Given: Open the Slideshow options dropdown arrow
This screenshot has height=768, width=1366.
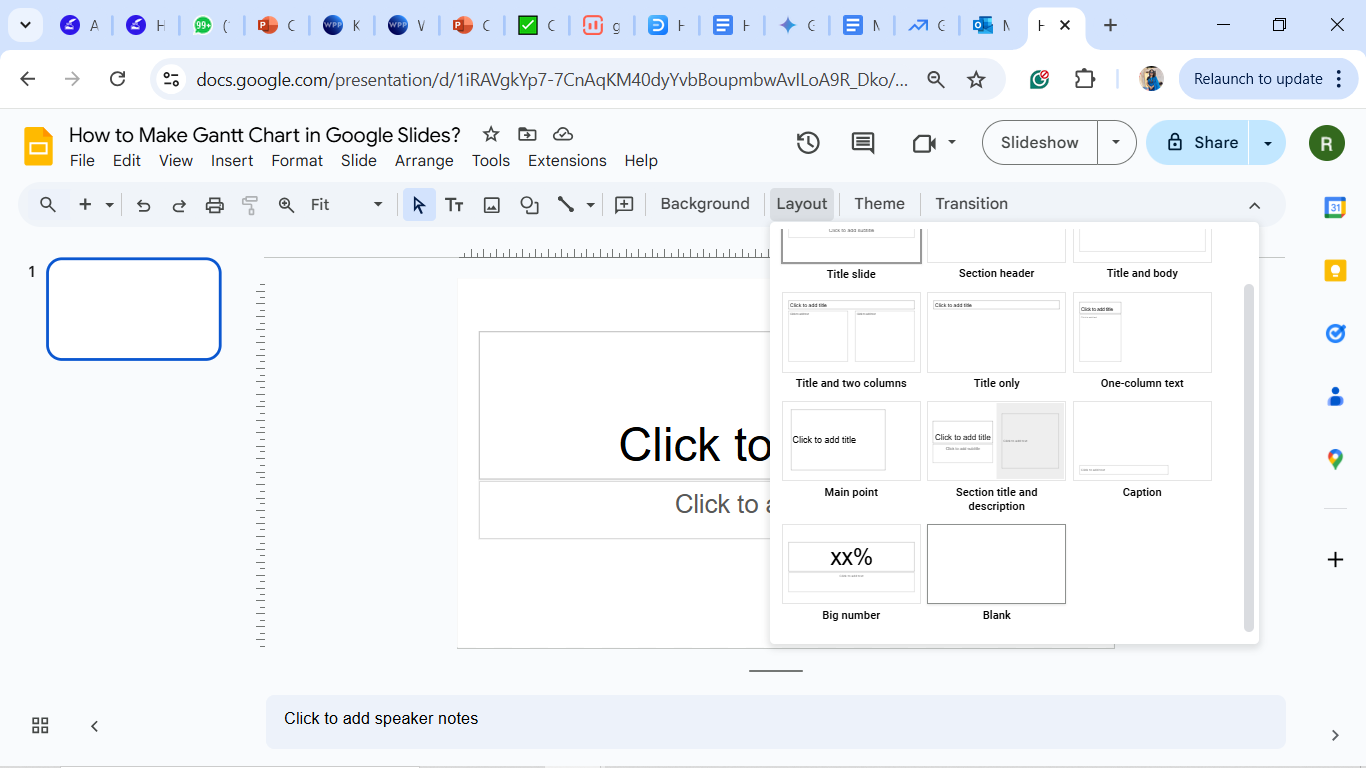Looking at the screenshot, I should pyautogui.click(x=1117, y=143).
